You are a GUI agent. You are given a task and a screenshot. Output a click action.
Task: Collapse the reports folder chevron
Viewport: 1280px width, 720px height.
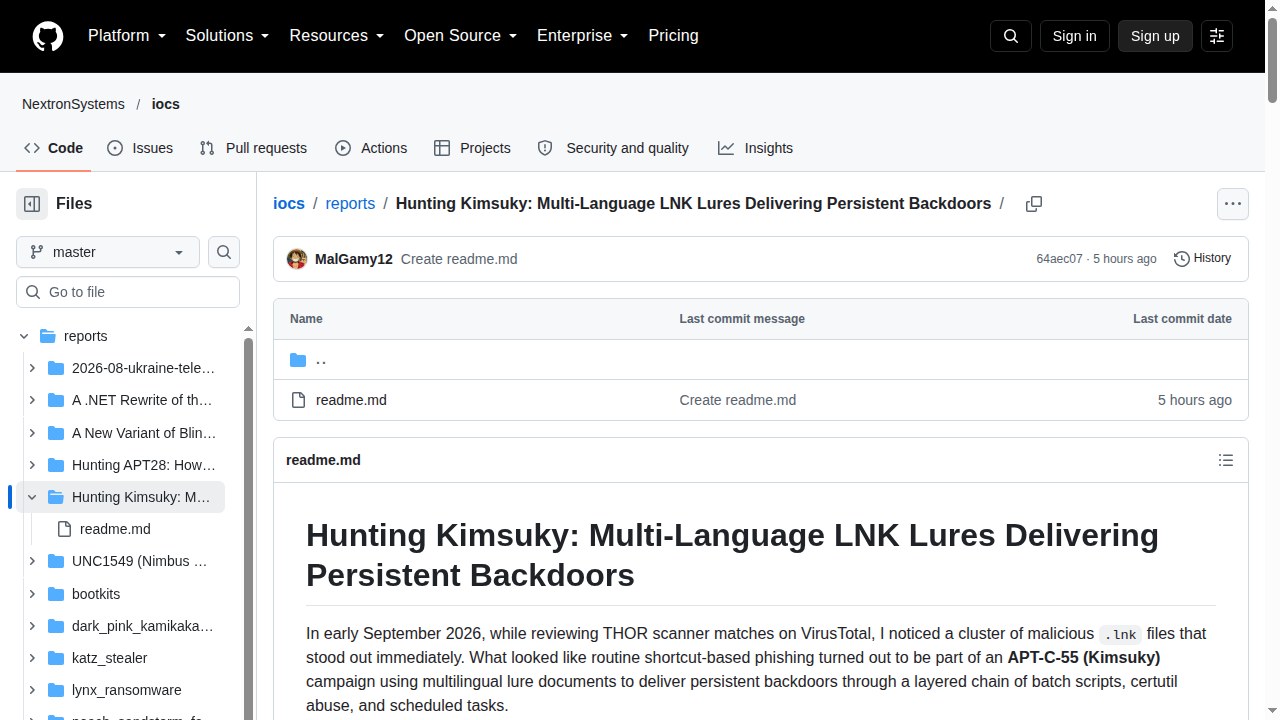point(24,336)
